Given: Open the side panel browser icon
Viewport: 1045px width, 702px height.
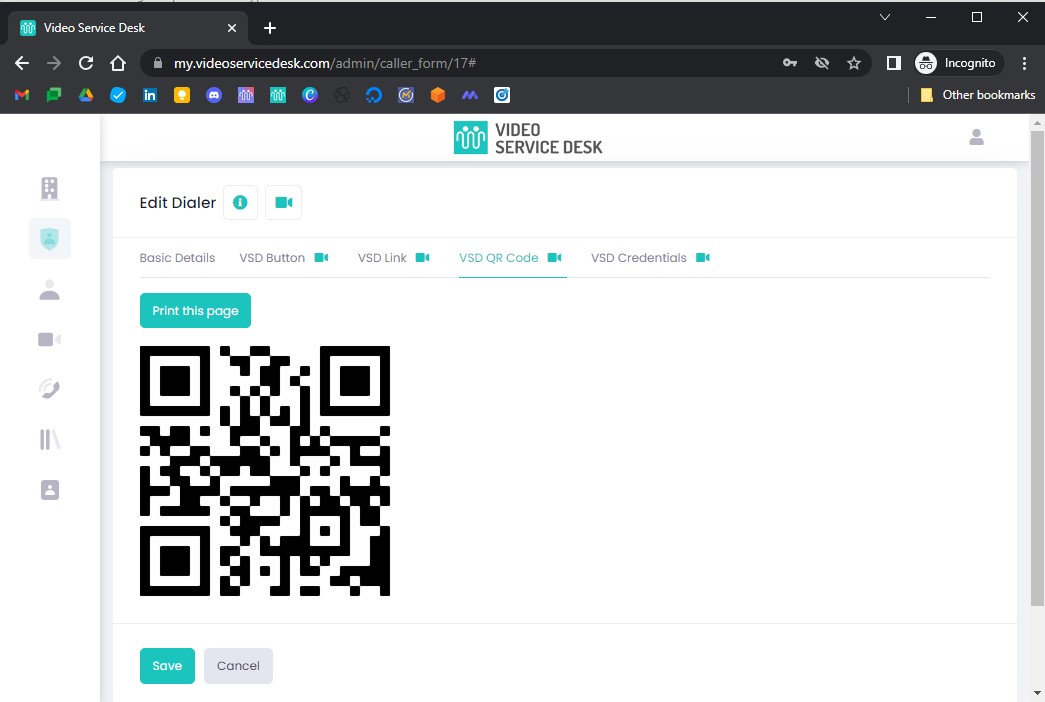Looking at the screenshot, I should coord(894,63).
